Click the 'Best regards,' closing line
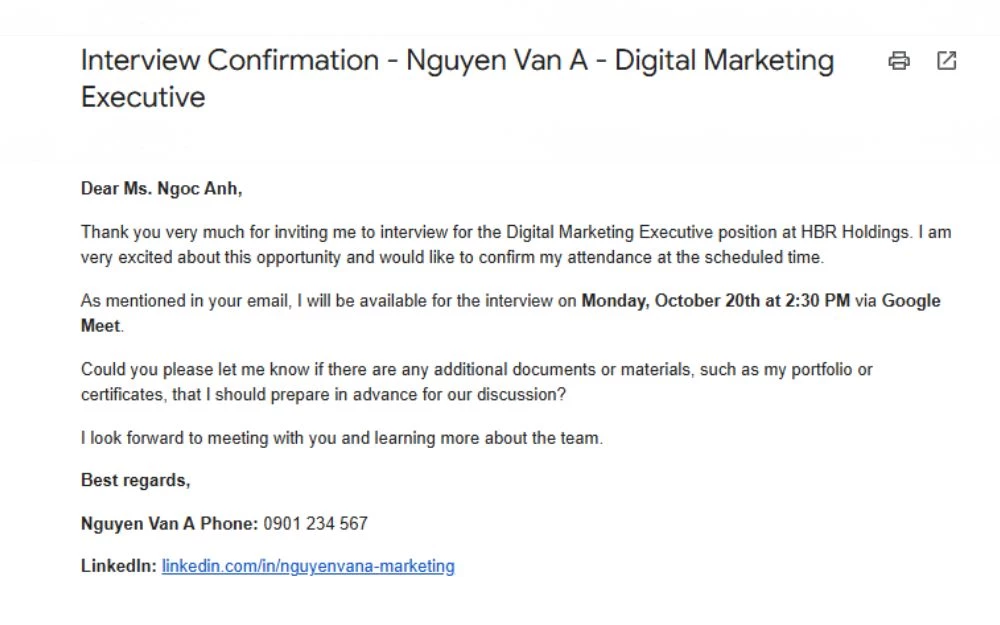Screen dimensions: 1000x625 tap(135, 481)
